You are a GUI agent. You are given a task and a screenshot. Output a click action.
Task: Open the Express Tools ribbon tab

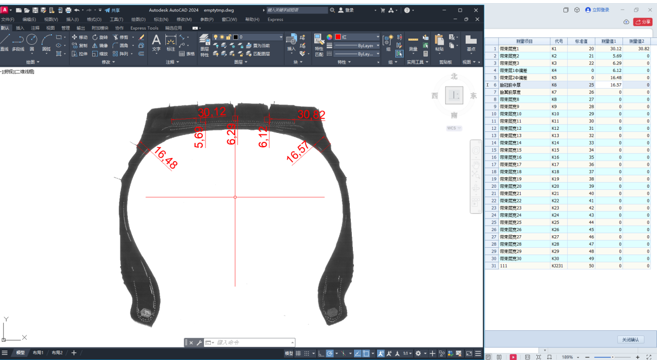point(144,28)
